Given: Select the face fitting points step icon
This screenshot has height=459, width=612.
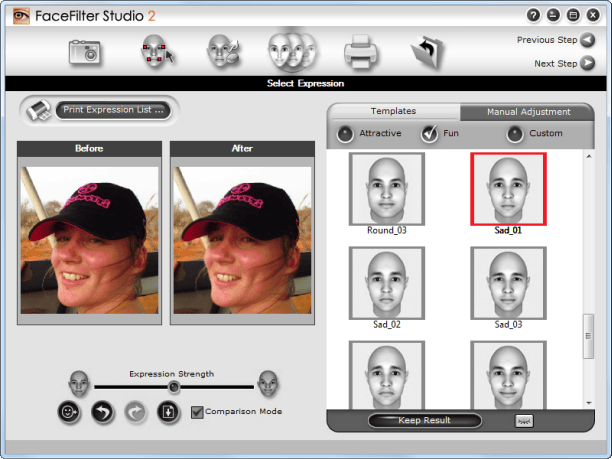Looking at the screenshot, I should click(157, 52).
